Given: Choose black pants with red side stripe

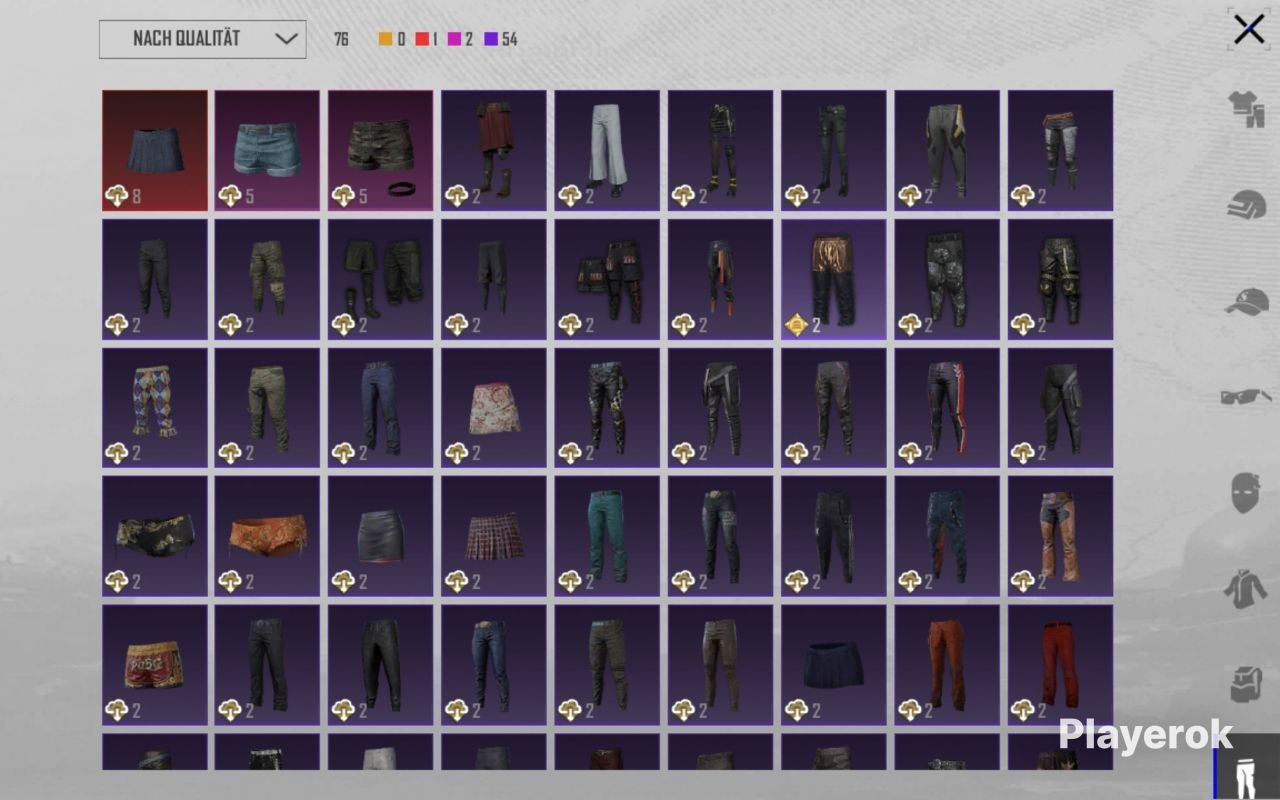Looking at the screenshot, I should pos(947,408).
